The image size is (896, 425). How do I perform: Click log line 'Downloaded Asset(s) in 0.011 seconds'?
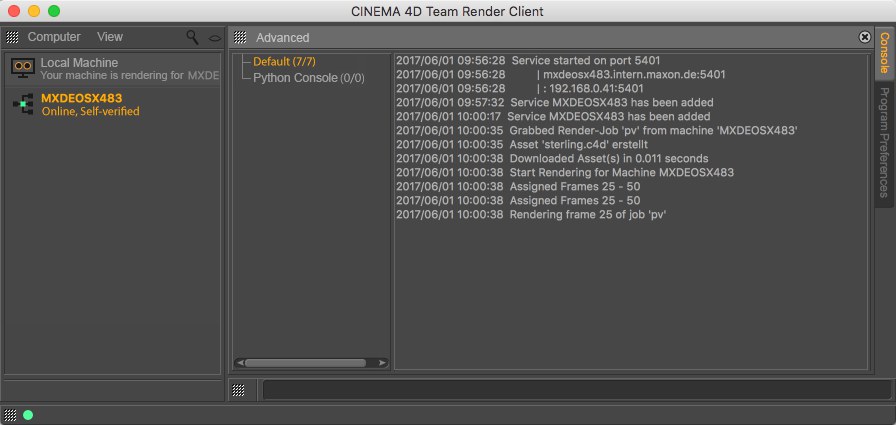point(552,158)
